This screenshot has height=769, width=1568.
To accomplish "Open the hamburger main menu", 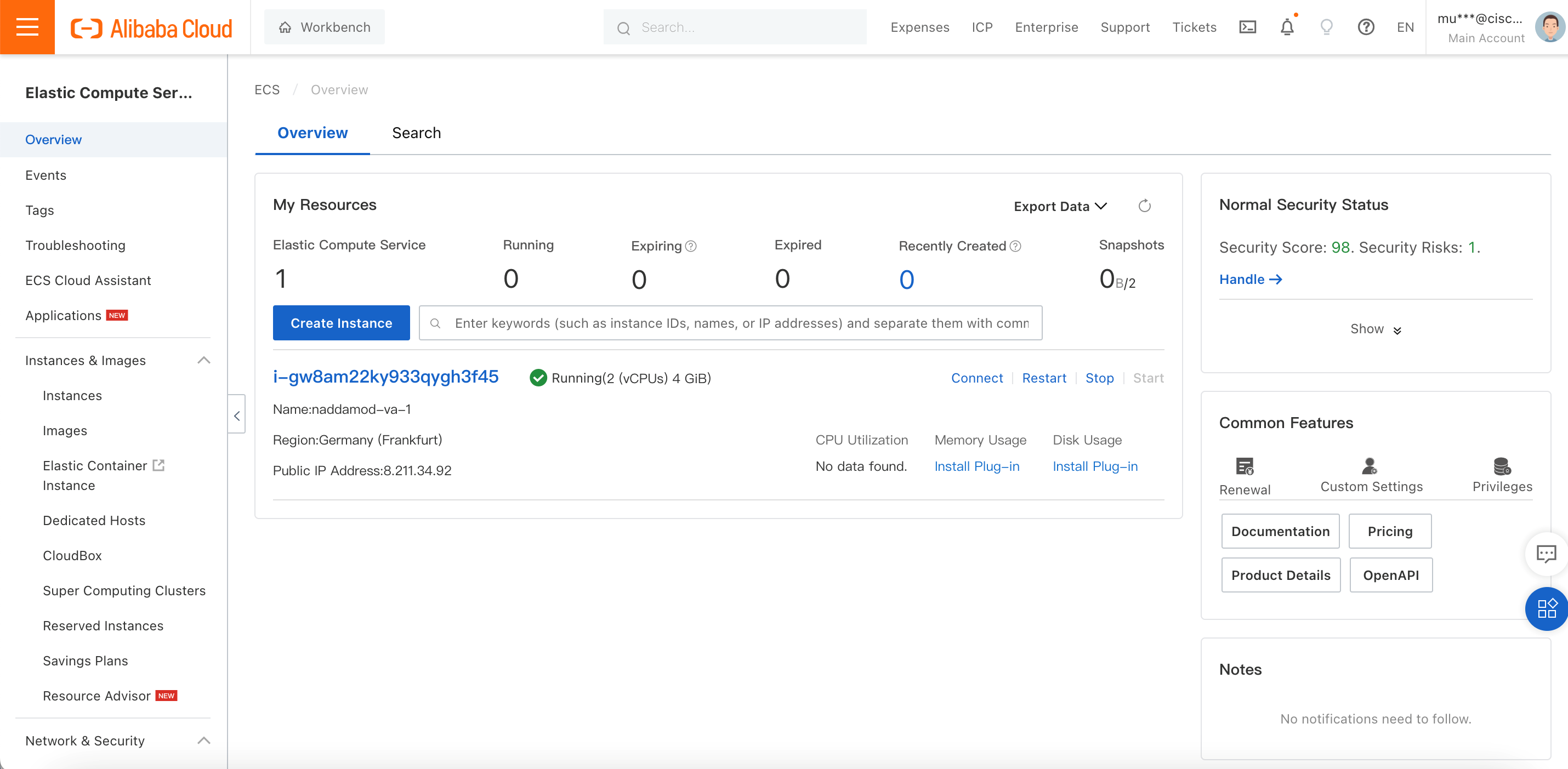I will point(27,27).
